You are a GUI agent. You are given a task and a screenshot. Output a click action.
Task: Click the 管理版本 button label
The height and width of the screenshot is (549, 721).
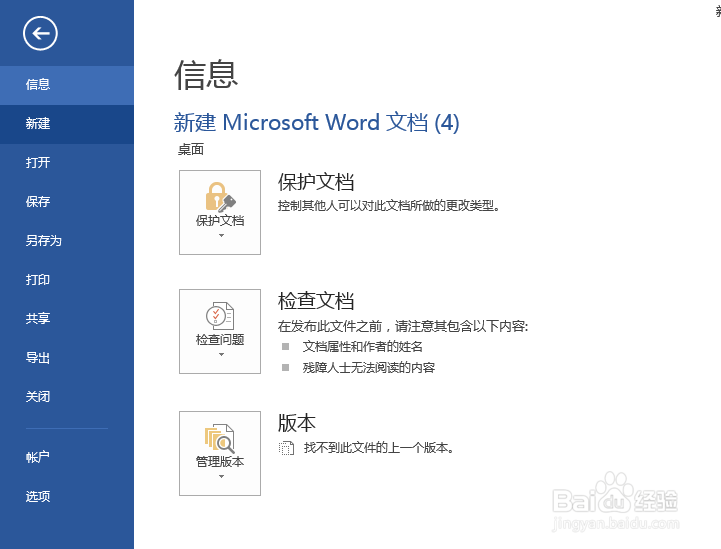(220, 462)
